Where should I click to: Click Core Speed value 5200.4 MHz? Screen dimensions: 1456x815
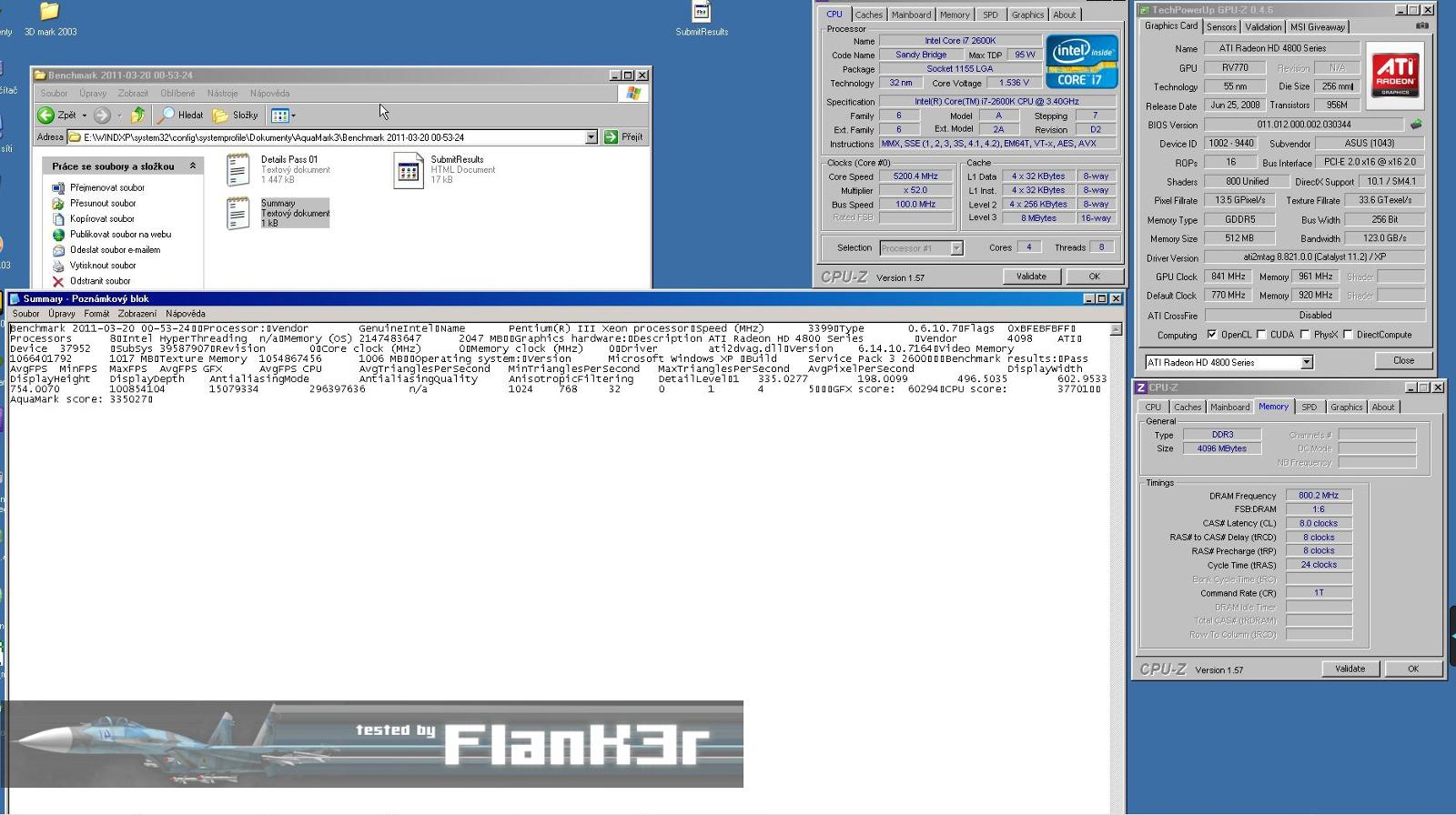pos(915,176)
